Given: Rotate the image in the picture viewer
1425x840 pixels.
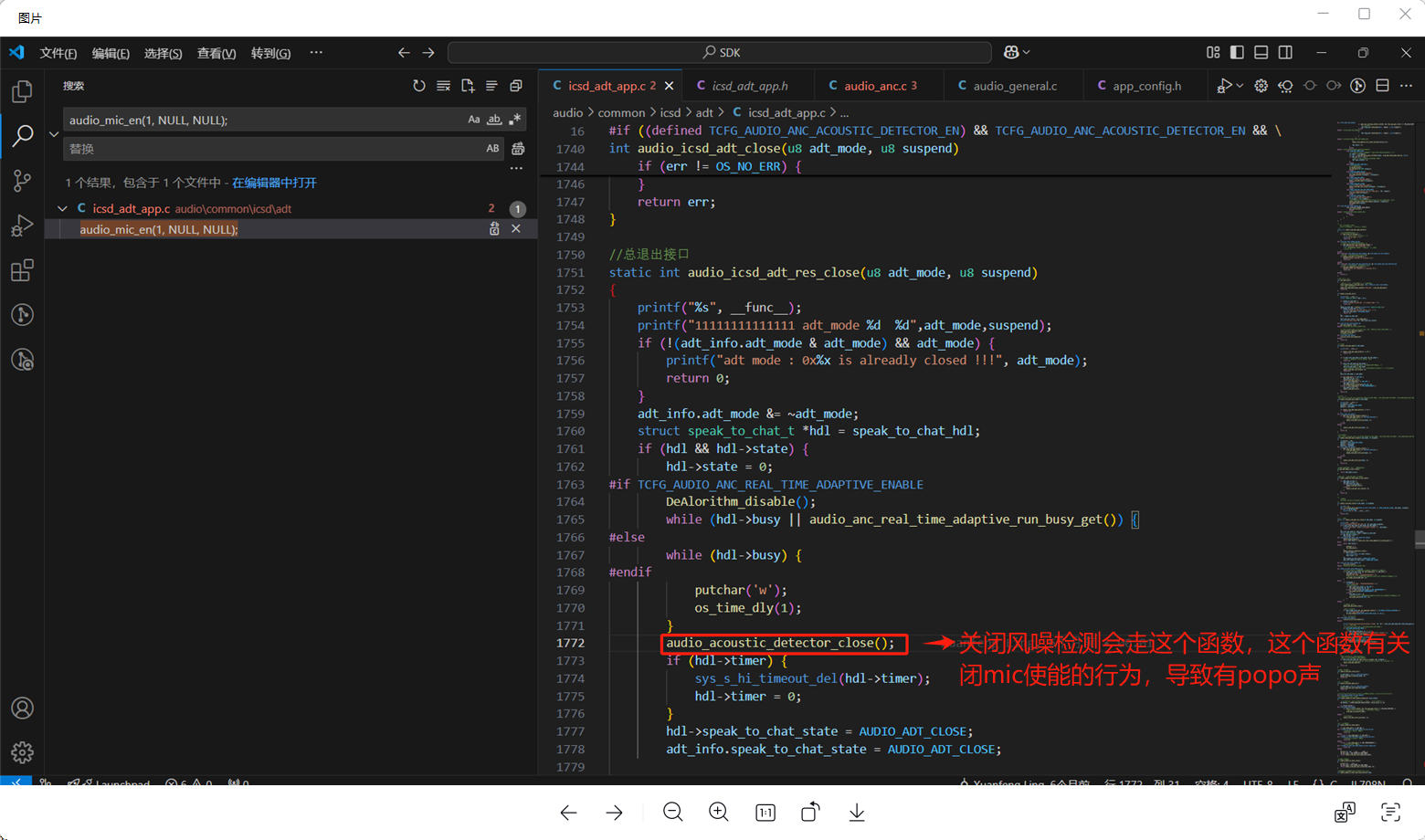Looking at the screenshot, I should click(810, 812).
